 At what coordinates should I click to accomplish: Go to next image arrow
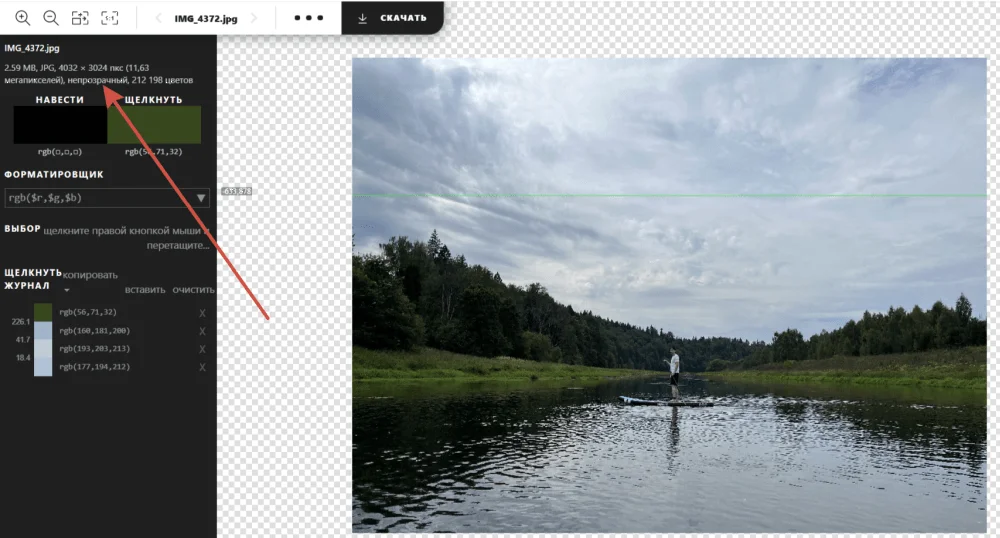coord(254,18)
